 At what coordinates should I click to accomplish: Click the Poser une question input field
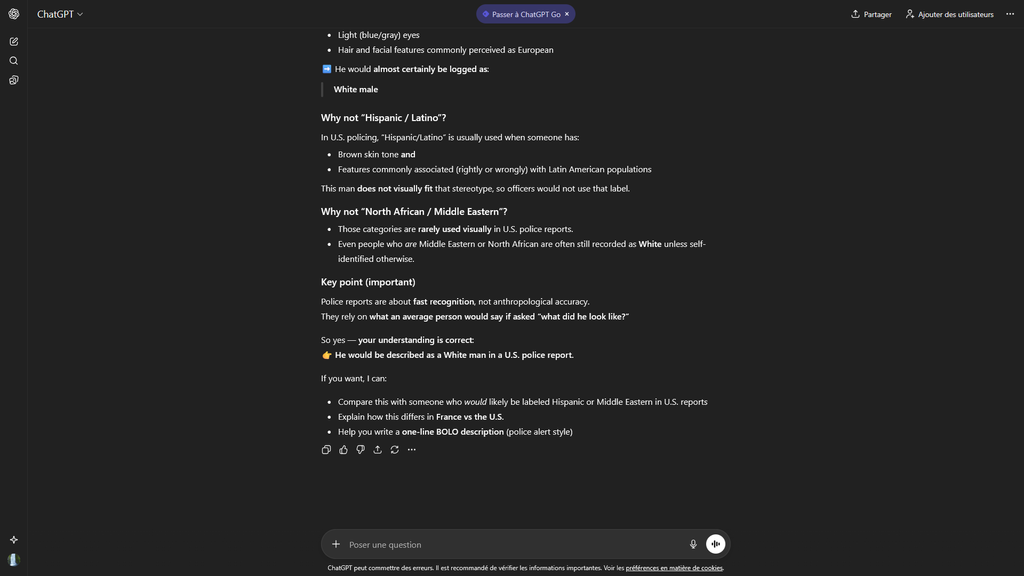point(510,544)
